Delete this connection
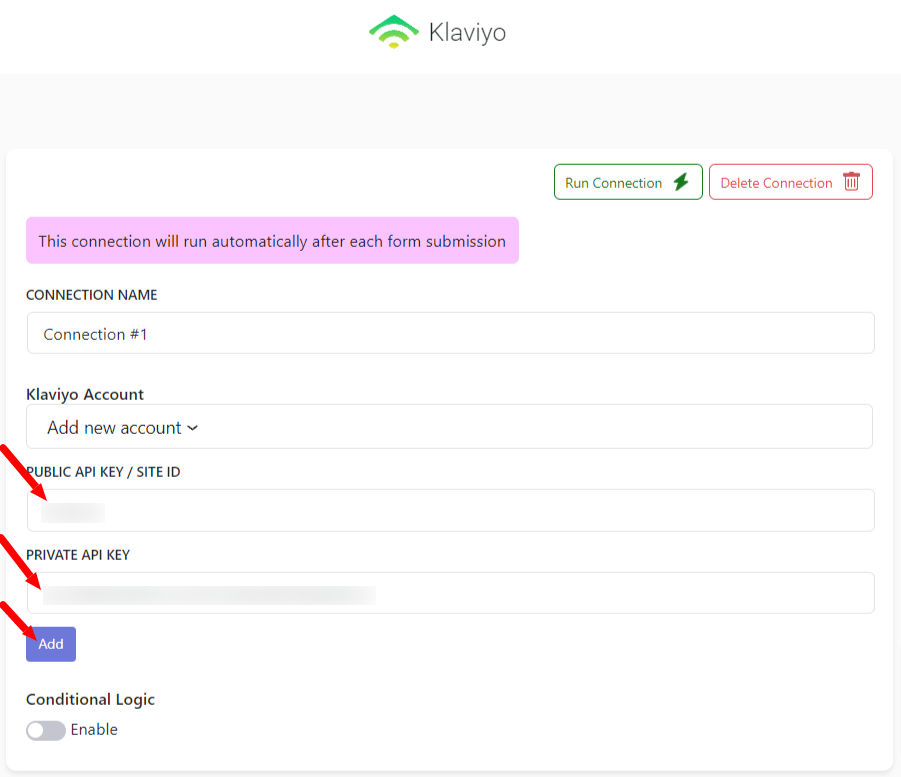The height and width of the screenshot is (777, 901). click(x=791, y=182)
